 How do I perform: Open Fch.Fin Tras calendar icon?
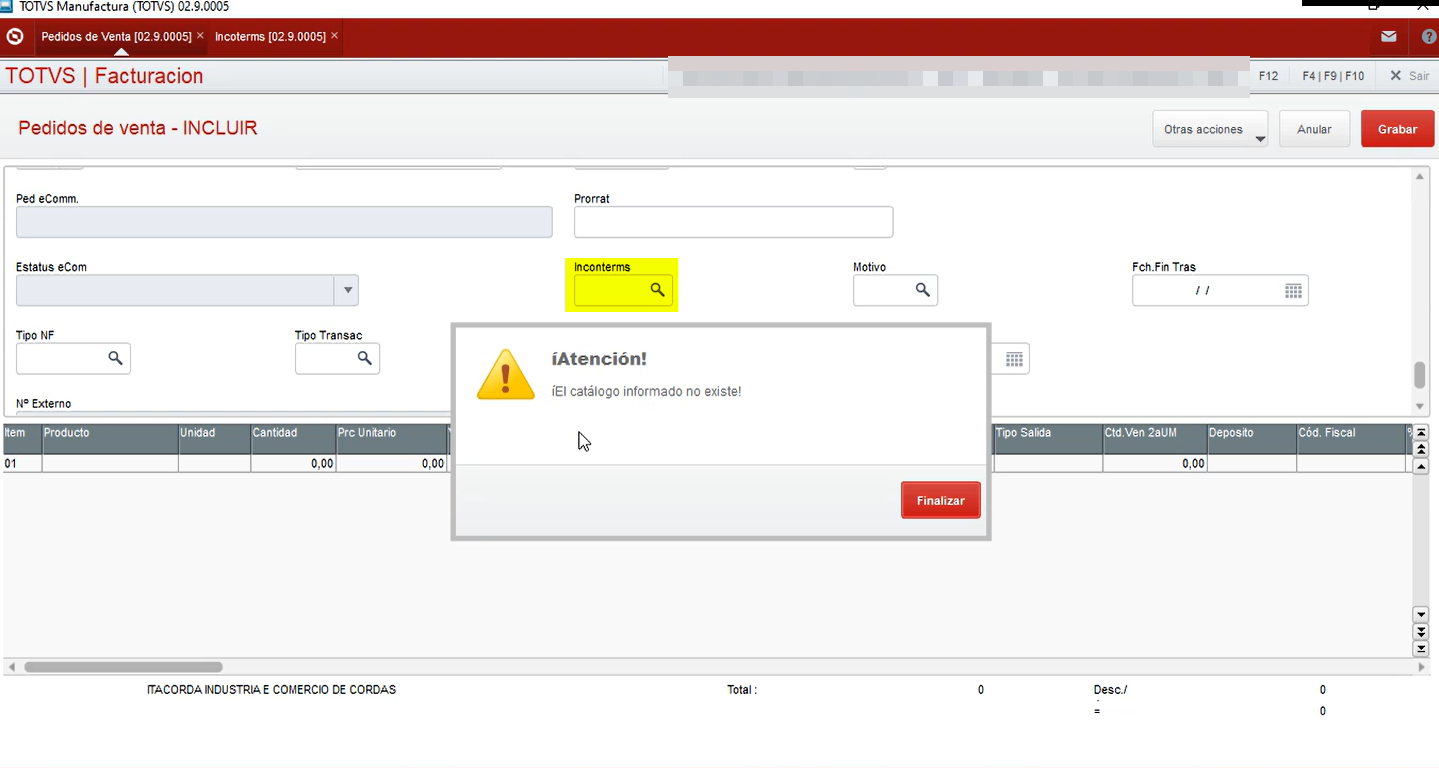[x=1293, y=290]
